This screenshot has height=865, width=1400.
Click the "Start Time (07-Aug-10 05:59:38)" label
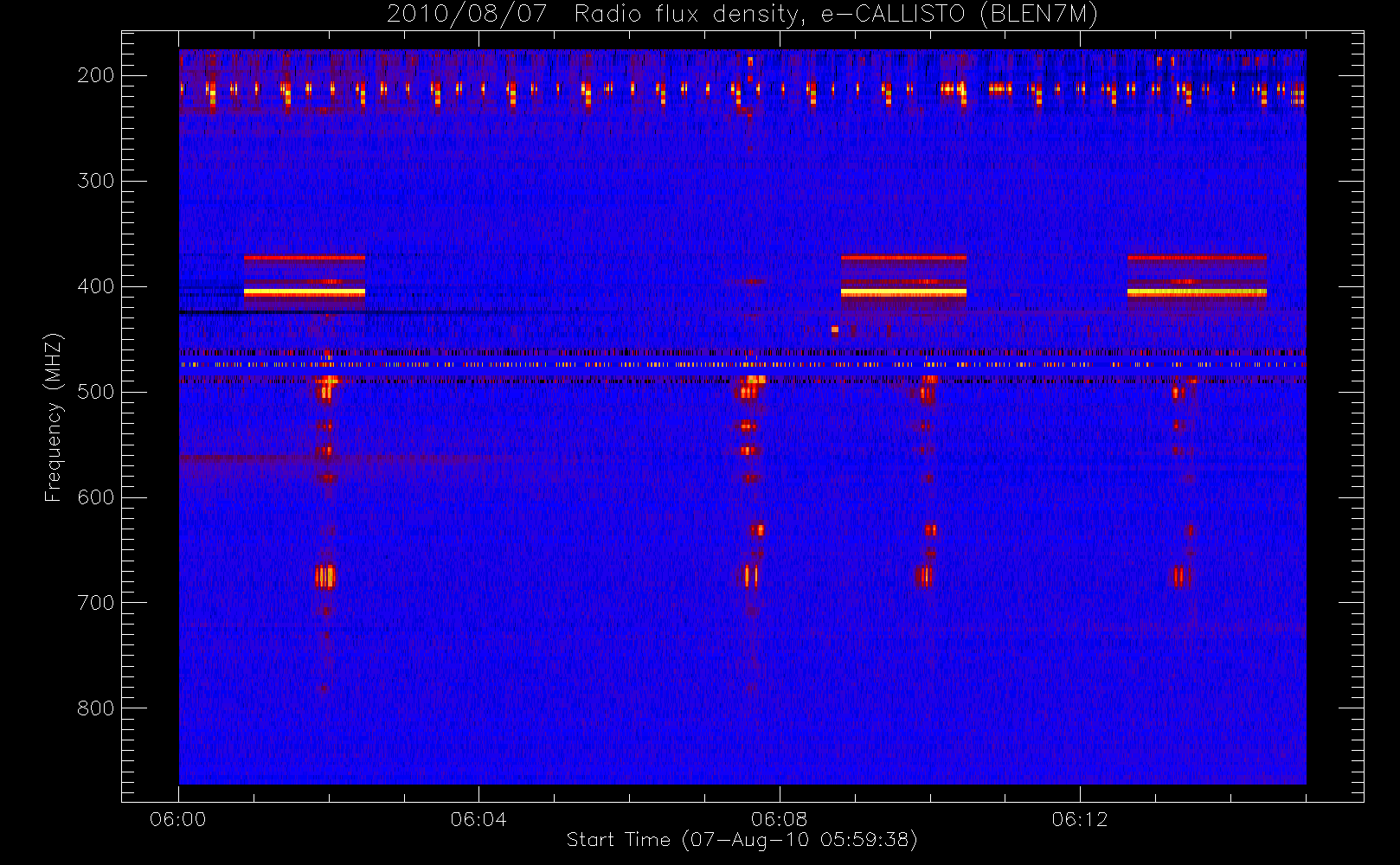pos(742,840)
